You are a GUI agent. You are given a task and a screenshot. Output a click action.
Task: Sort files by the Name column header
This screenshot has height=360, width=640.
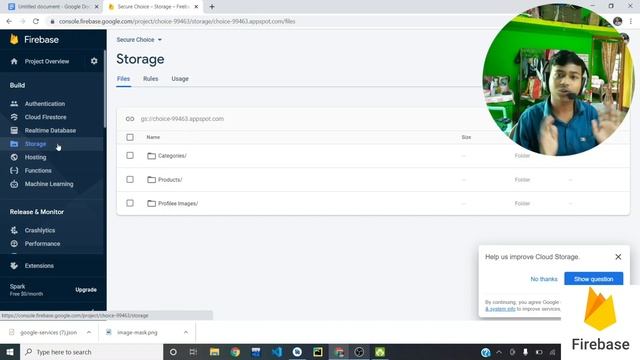[153, 137]
